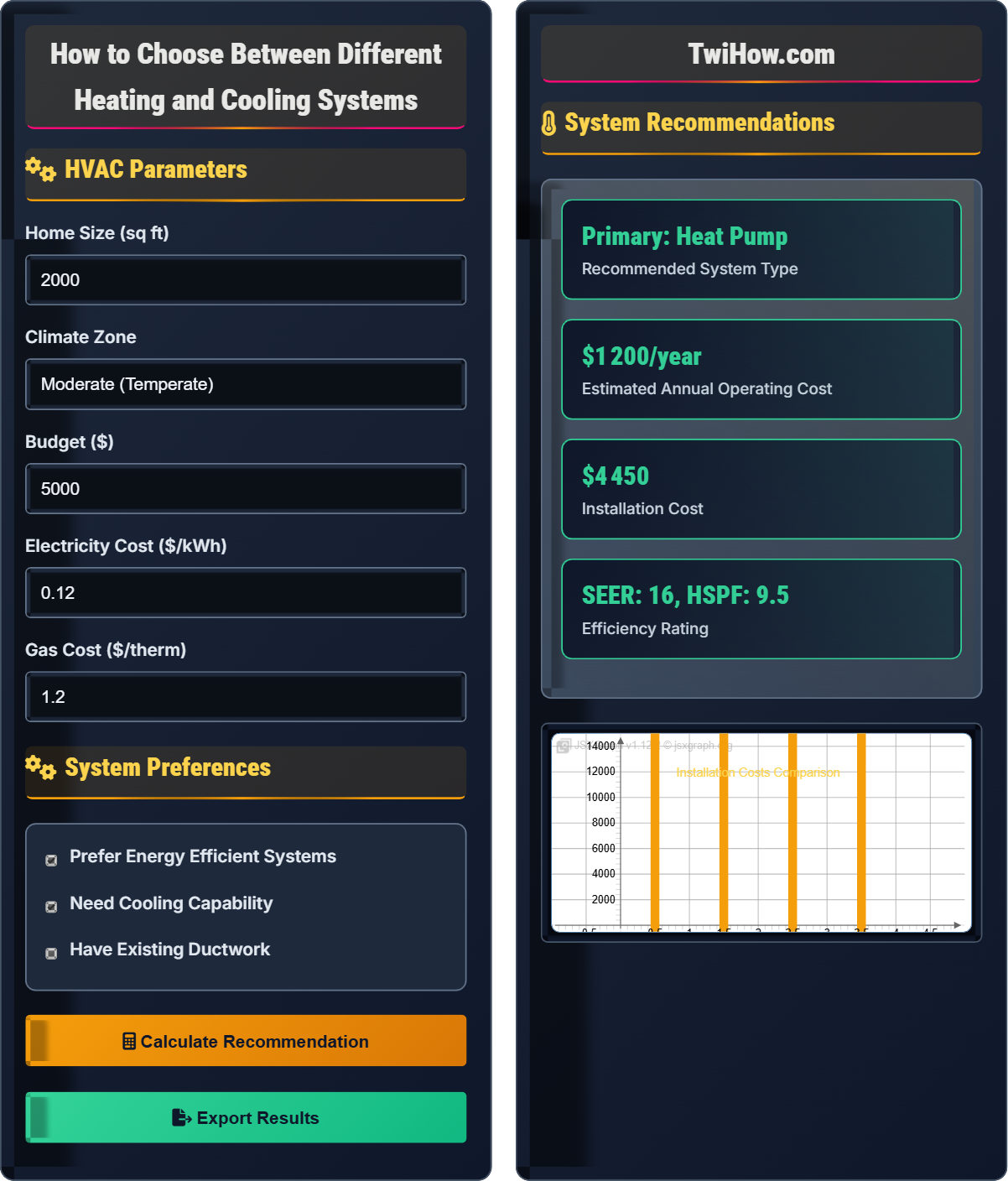Focus the Home Size input field

[246, 280]
